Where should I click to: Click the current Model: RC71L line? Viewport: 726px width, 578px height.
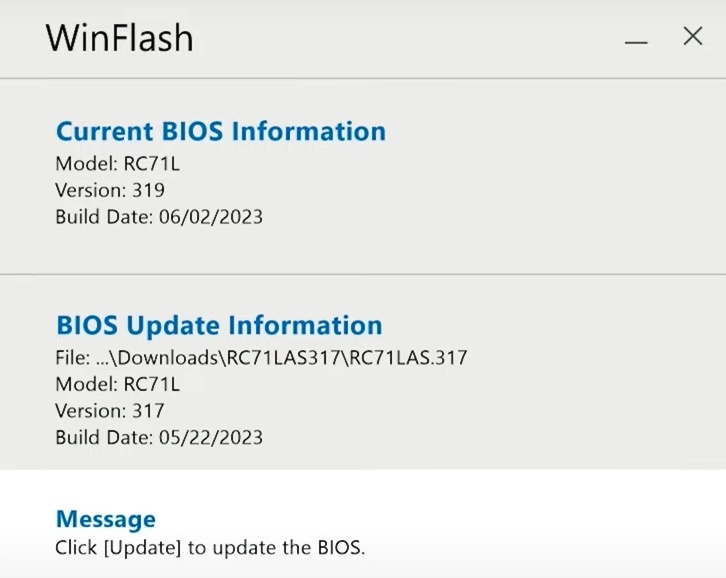118,163
